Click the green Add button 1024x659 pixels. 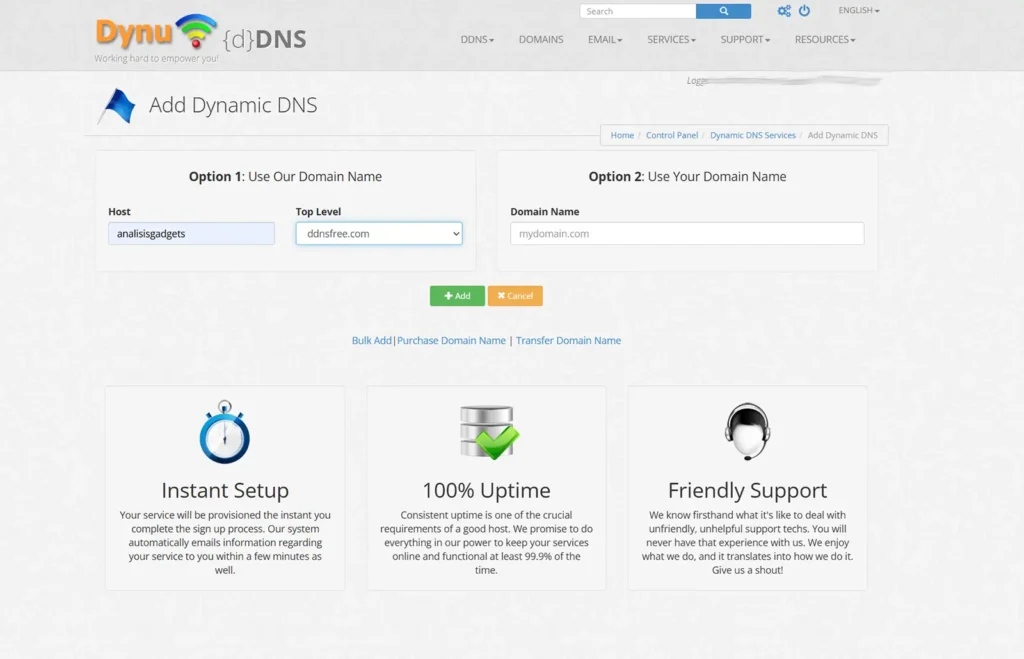(457, 296)
